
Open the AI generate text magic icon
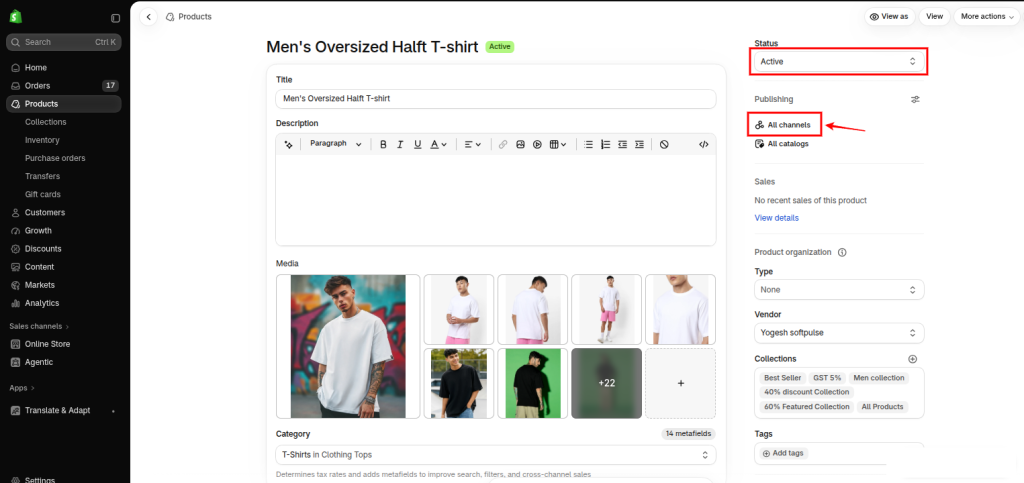[x=289, y=144]
